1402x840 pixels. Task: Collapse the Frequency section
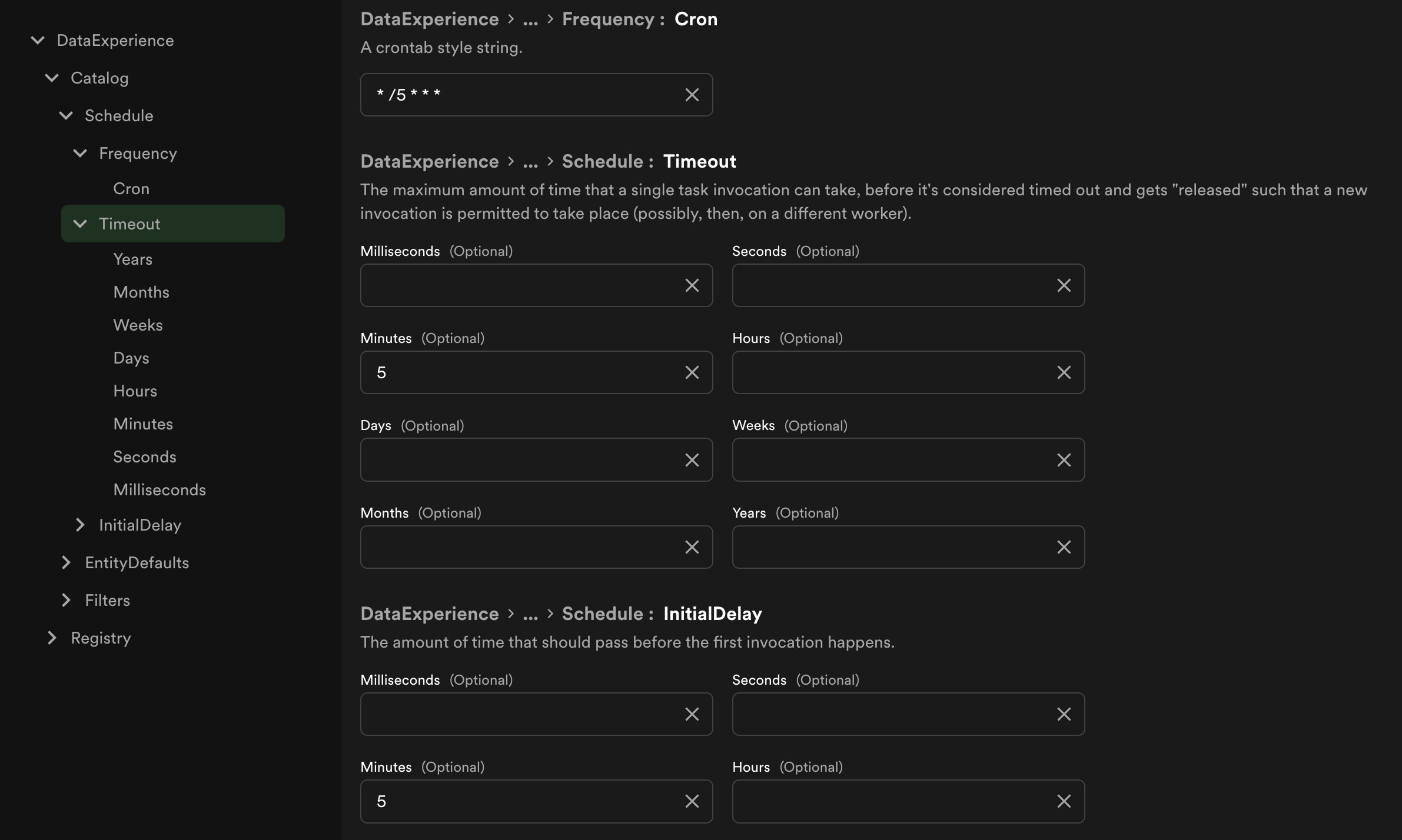click(80, 153)
